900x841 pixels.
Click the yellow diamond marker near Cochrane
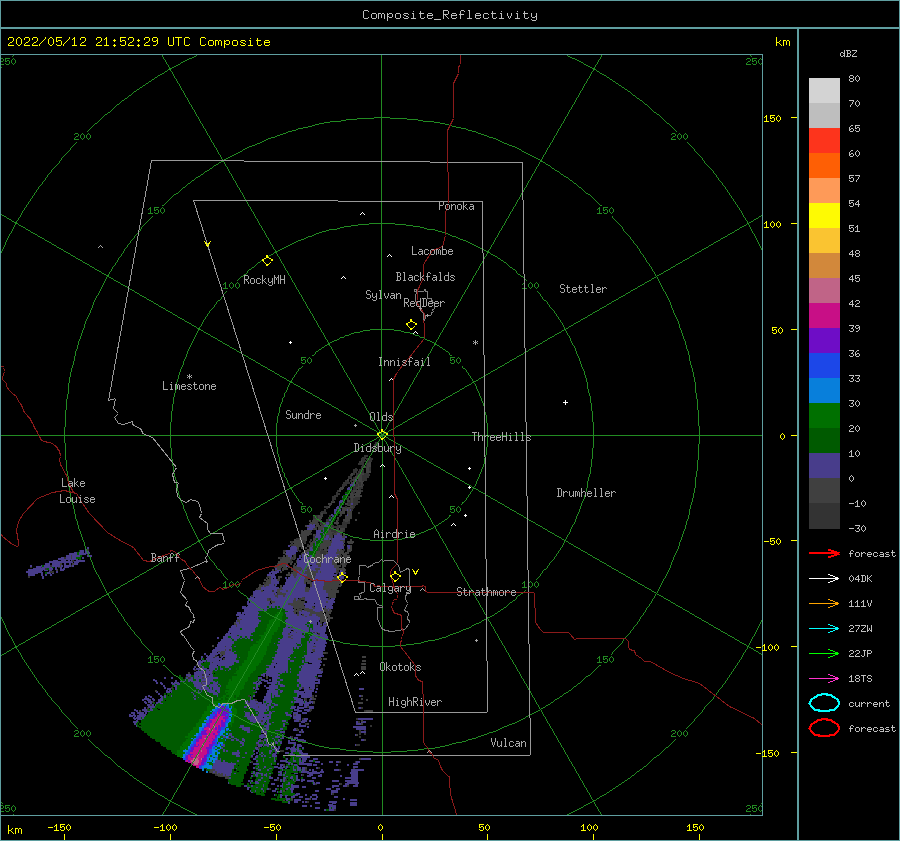click(x=342, y=577)
